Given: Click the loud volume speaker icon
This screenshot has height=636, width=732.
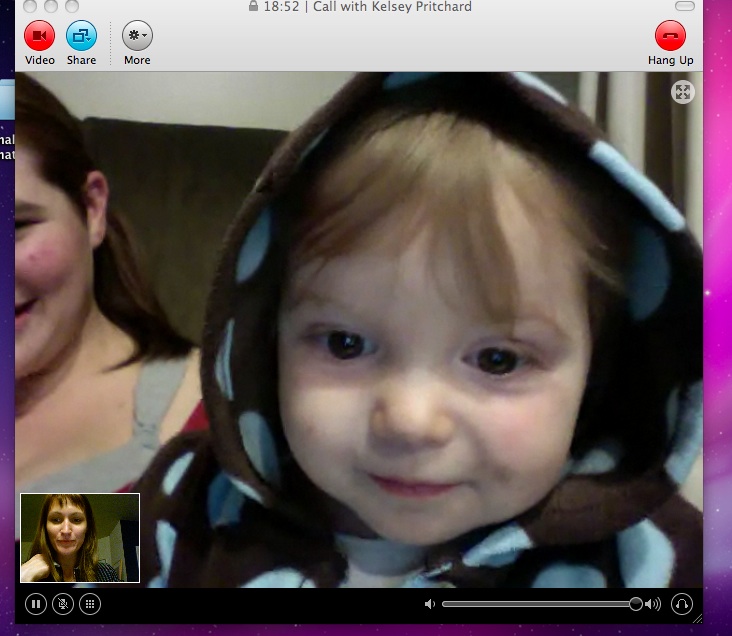Looking at the screenshot, I should tap(653, 604).
